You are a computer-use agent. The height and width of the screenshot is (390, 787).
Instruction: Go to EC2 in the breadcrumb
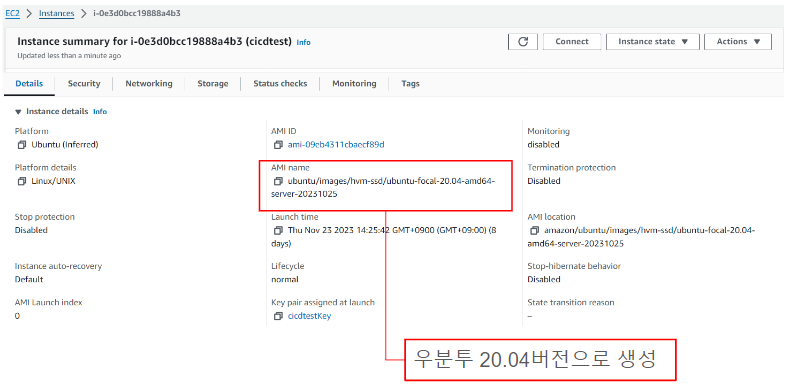point(12,14)
